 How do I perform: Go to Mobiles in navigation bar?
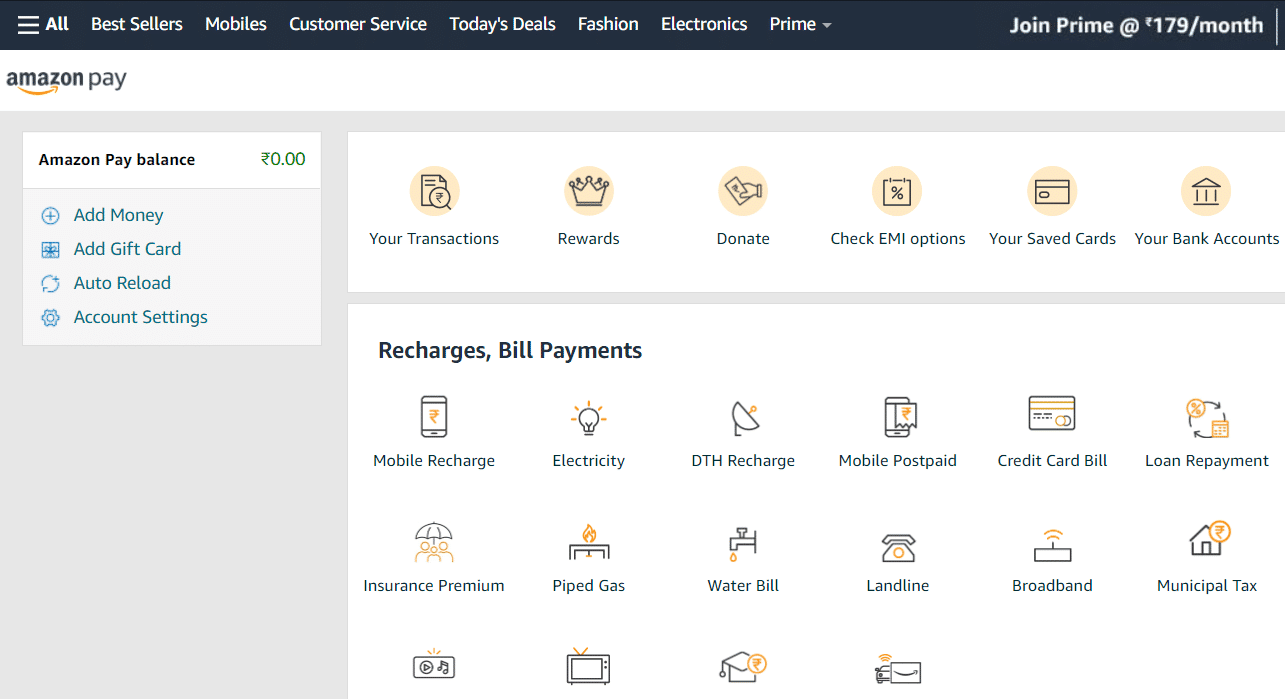click(x=236, y=24)
